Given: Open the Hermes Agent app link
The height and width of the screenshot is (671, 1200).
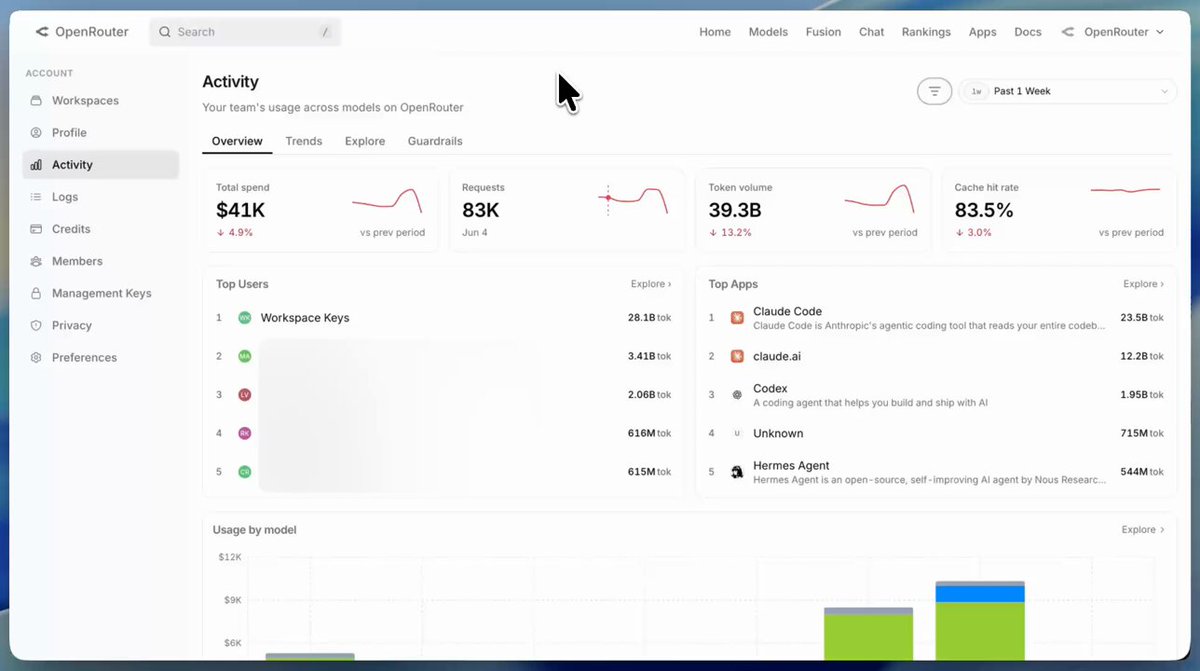Looking at the screenshot, I should click(791, 466).
